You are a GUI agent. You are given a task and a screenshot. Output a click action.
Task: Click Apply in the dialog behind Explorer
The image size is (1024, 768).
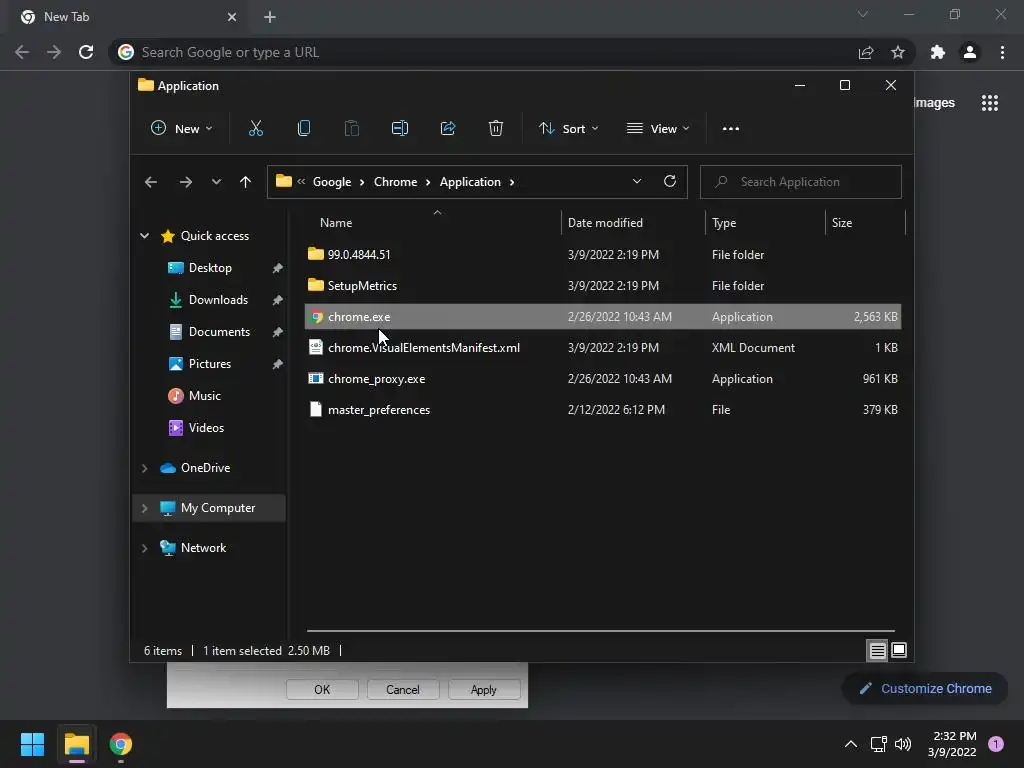[484, 690]
